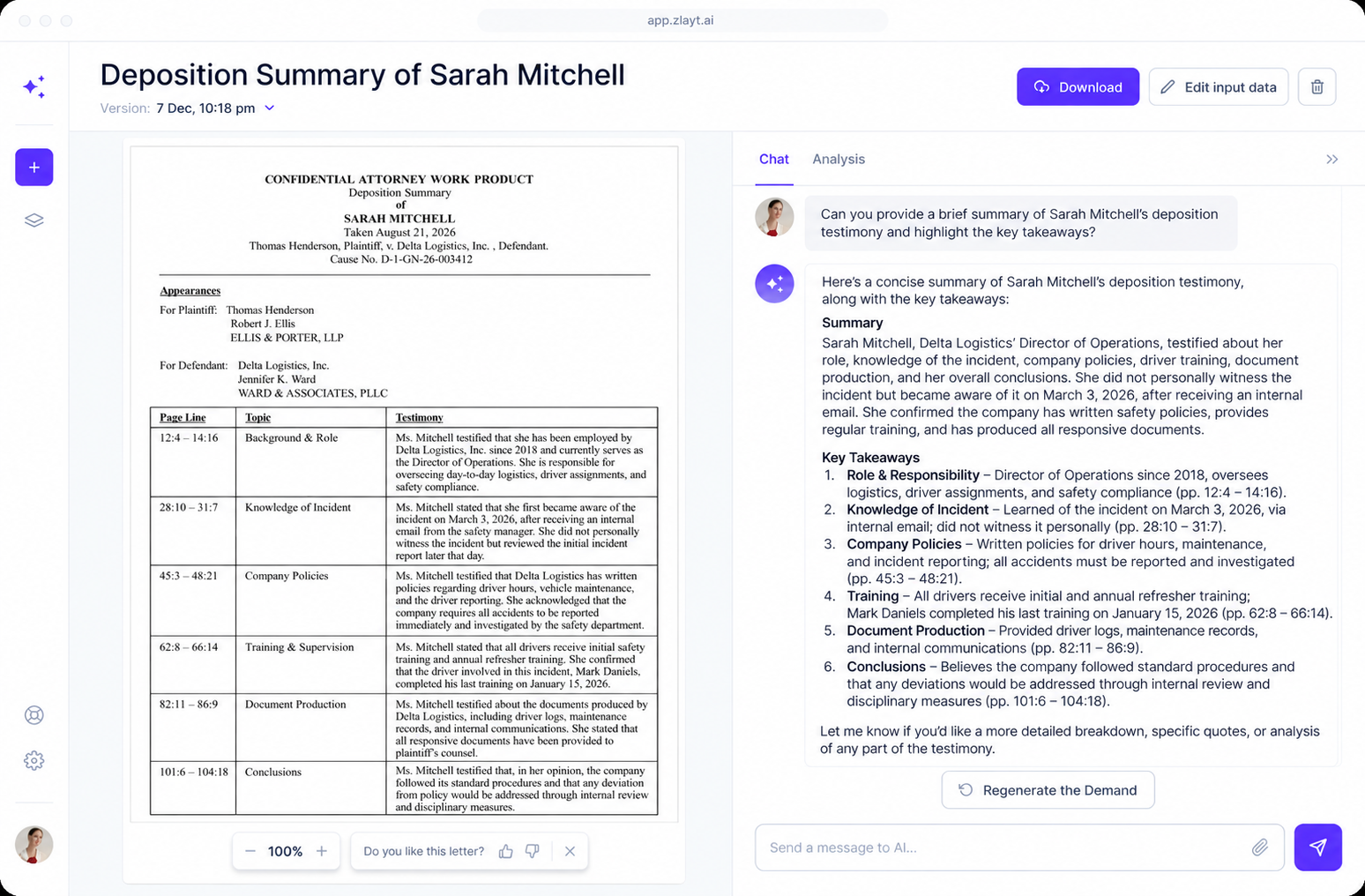Create new item with plus button
1365x896 pixels.
[34, 168]
